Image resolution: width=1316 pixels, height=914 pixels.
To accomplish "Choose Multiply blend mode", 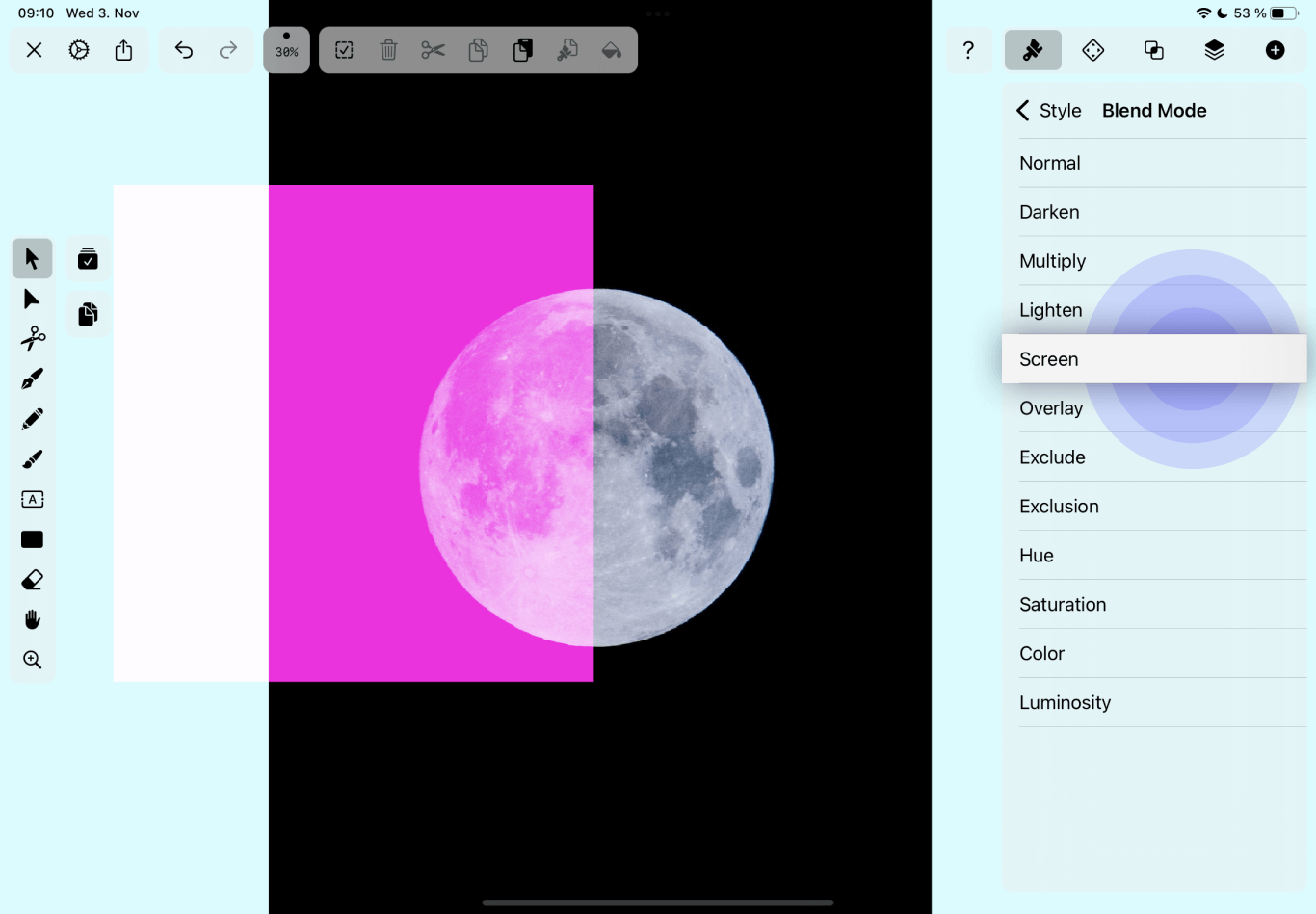I will [1154, 261].
